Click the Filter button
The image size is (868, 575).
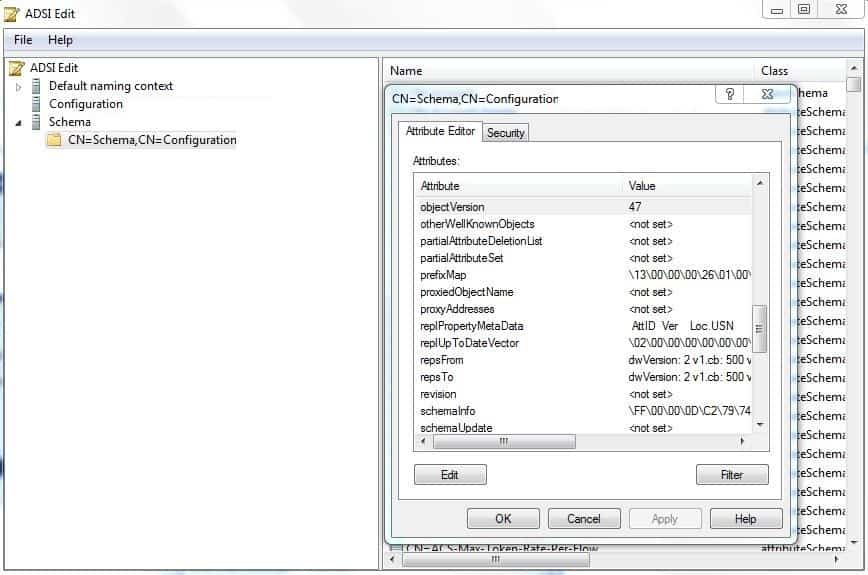coord(732,475)
